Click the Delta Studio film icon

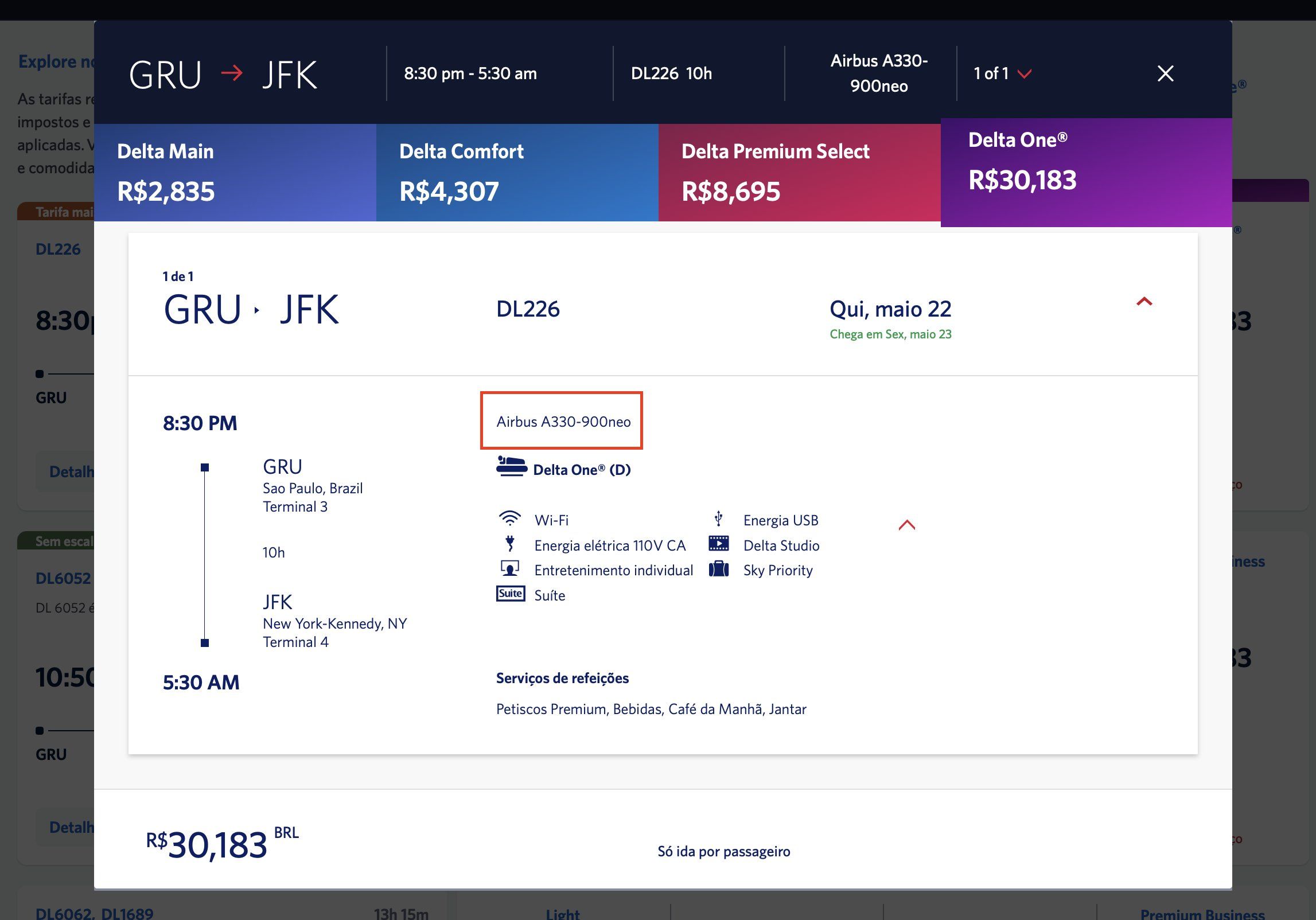pyautogui.click(x=718, y=544)
